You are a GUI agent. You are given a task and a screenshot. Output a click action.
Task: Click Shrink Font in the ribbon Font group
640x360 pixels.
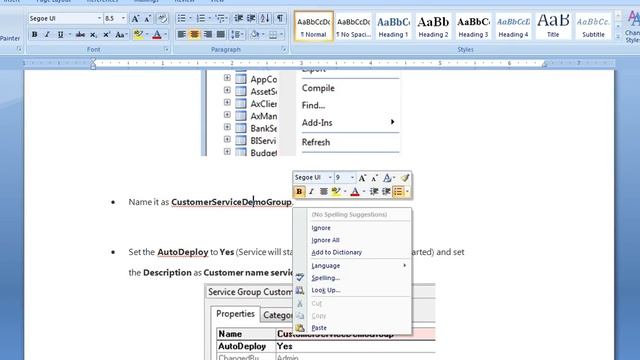point(147,18)
